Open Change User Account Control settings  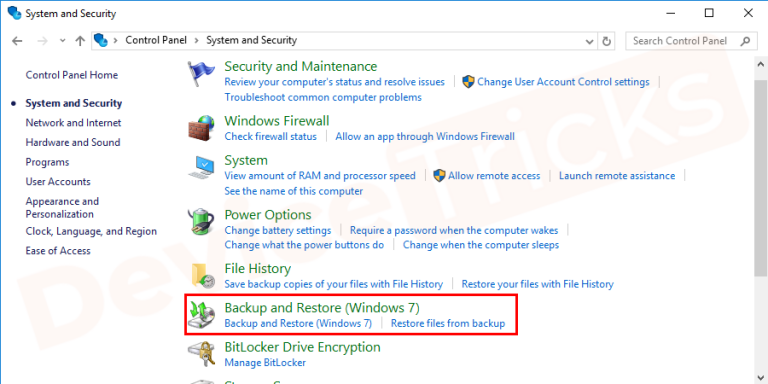point(563,82)
